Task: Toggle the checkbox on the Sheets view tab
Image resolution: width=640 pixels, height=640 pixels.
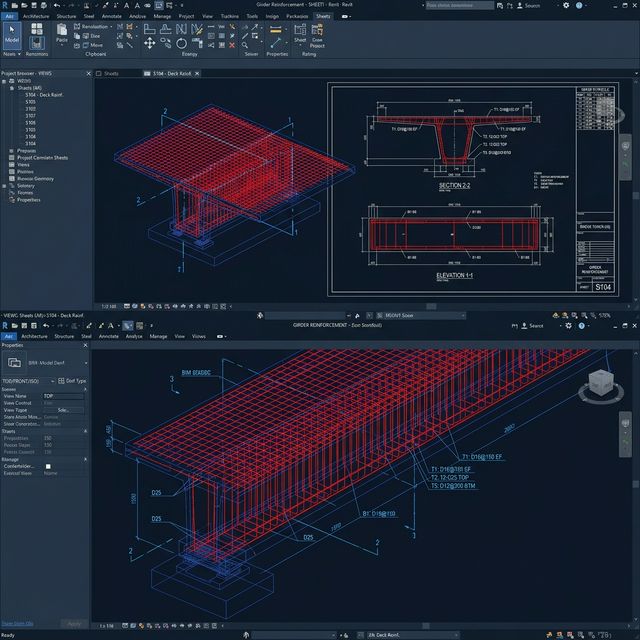Action: click(x=99, y=73)
